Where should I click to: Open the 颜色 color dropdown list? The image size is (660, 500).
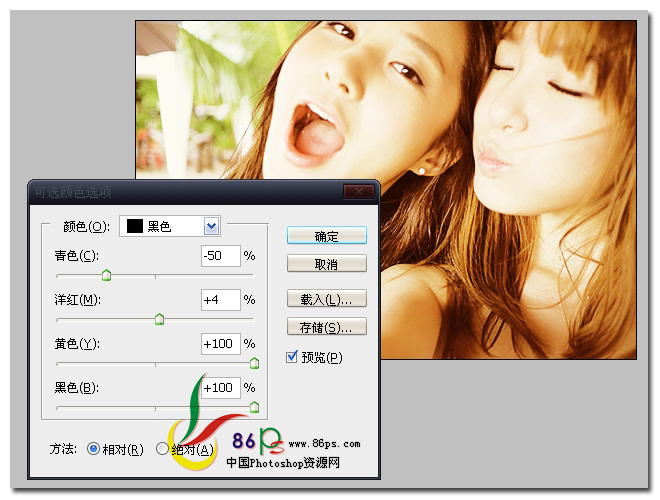[211, 226]
